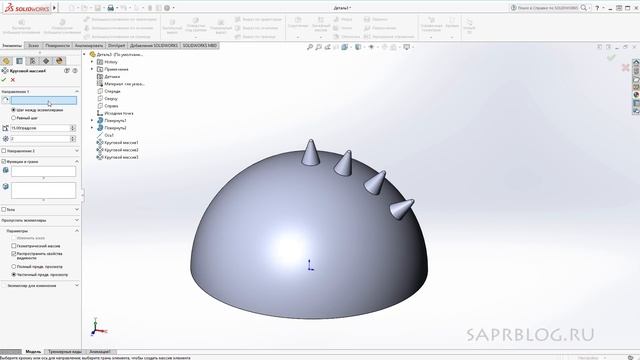Click the features to pattern selection box
The image size is (640, 360).
click(x=44, y=171)
